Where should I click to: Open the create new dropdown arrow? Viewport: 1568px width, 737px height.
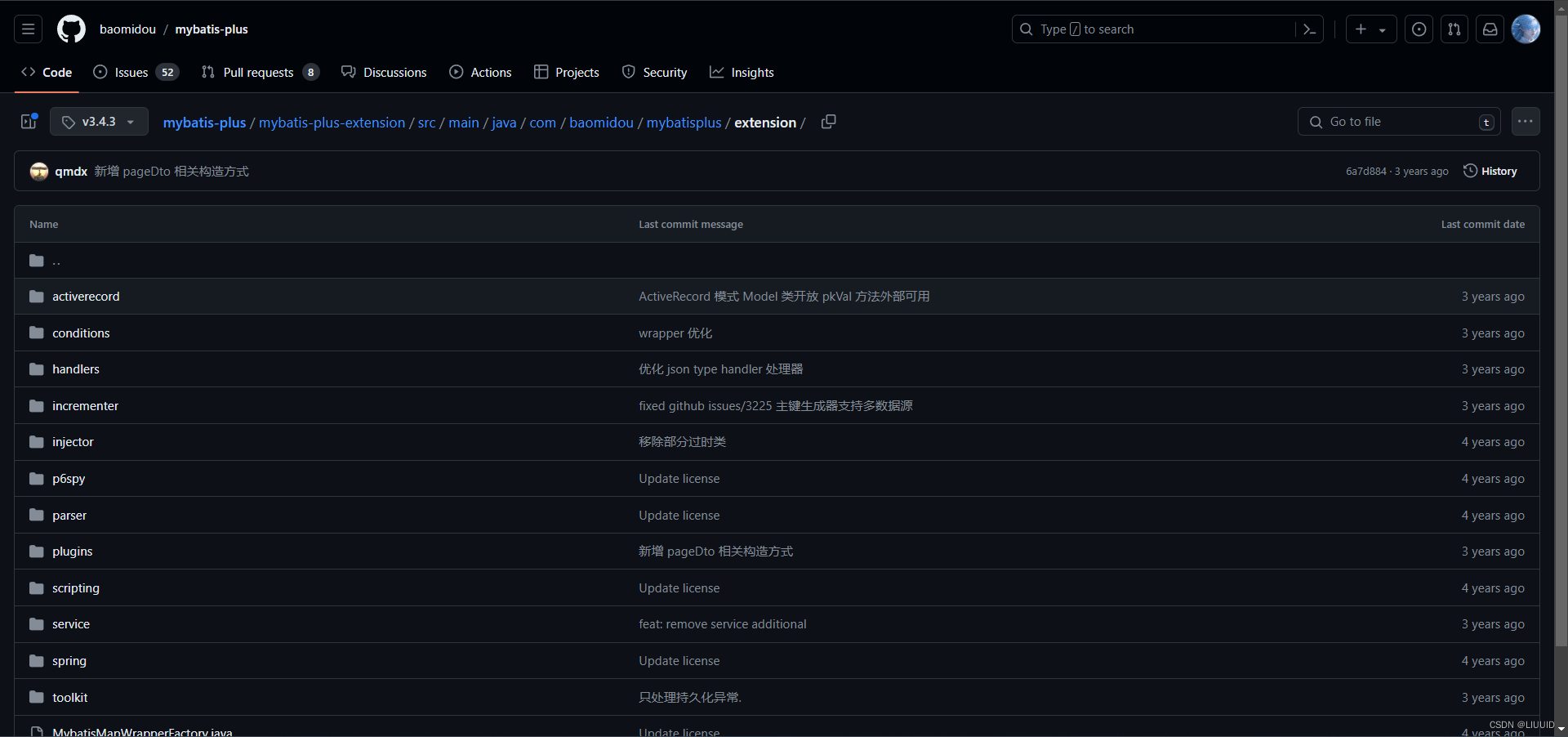1383,29
